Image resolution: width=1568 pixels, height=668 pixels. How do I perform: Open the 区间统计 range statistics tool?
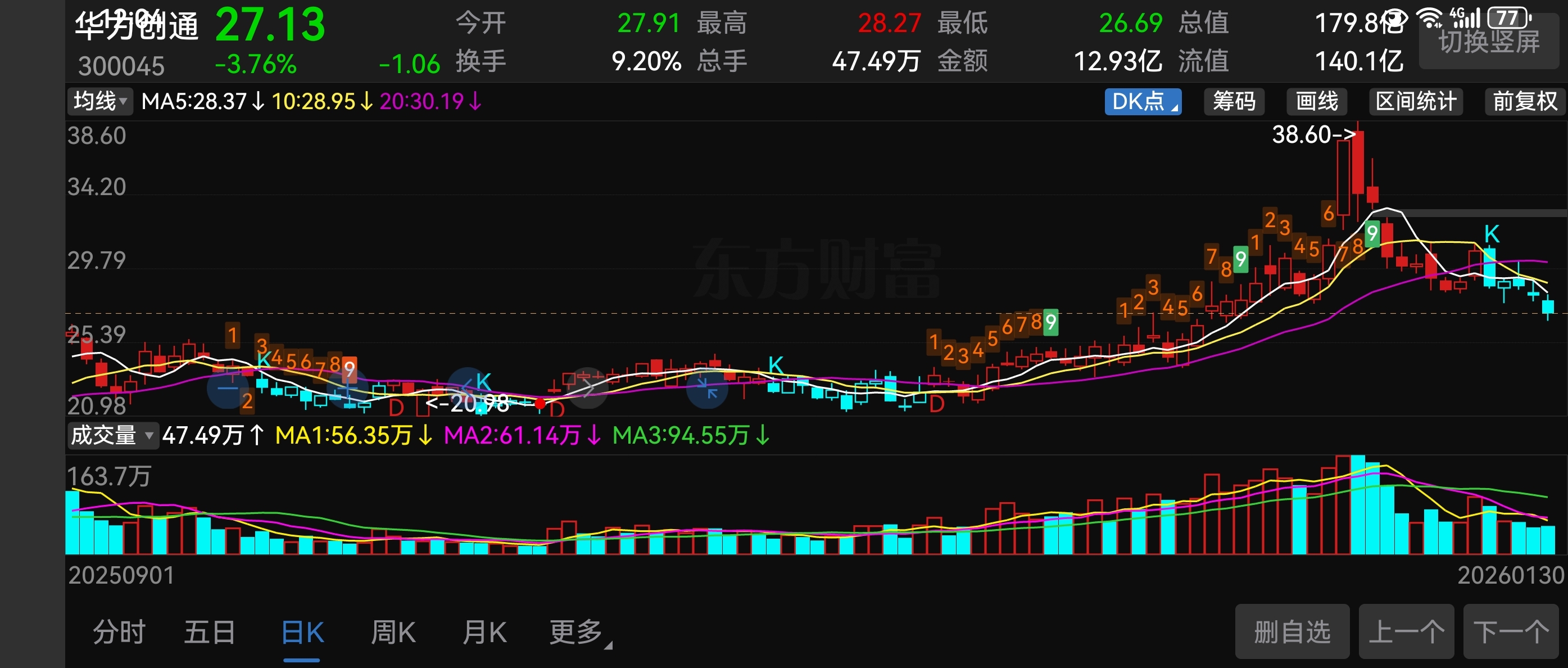tap(1415, 101)
